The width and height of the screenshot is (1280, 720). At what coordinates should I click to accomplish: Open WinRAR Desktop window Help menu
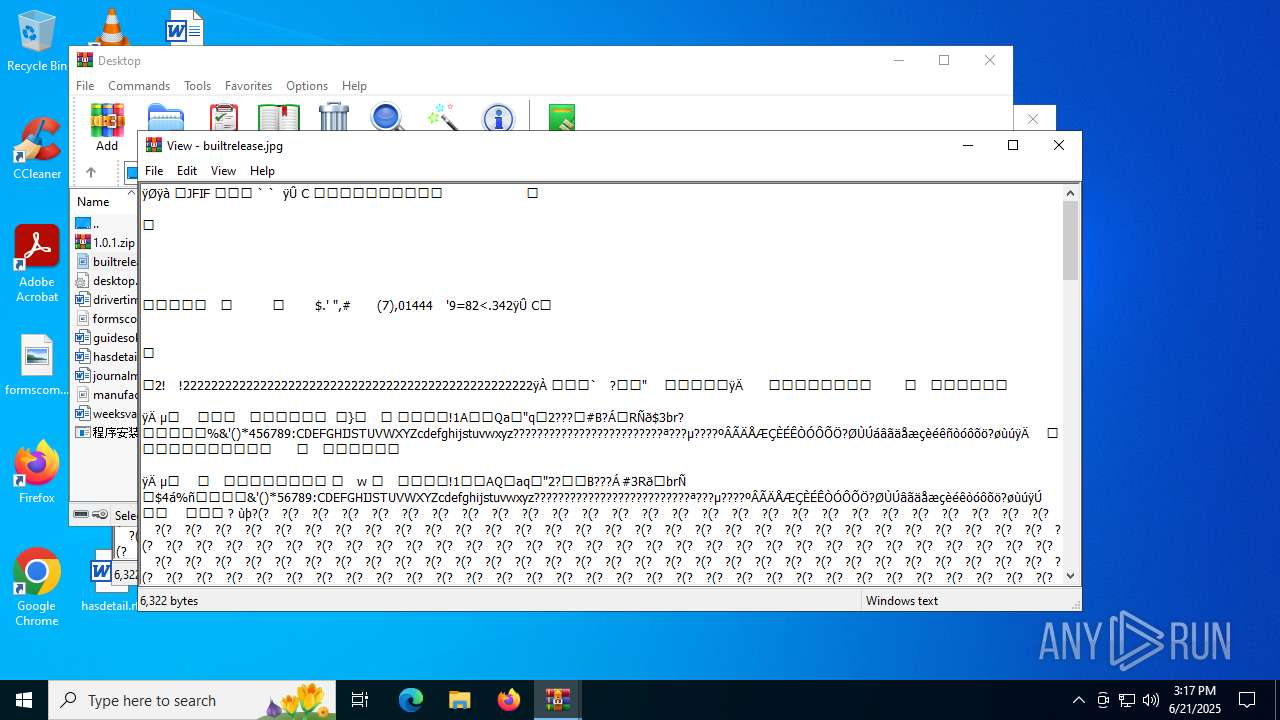354,86
